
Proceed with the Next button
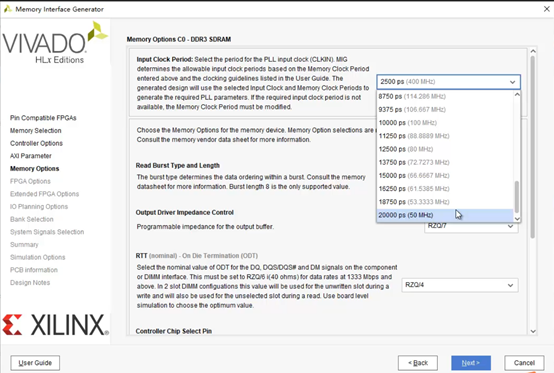[x=471, y=363]
